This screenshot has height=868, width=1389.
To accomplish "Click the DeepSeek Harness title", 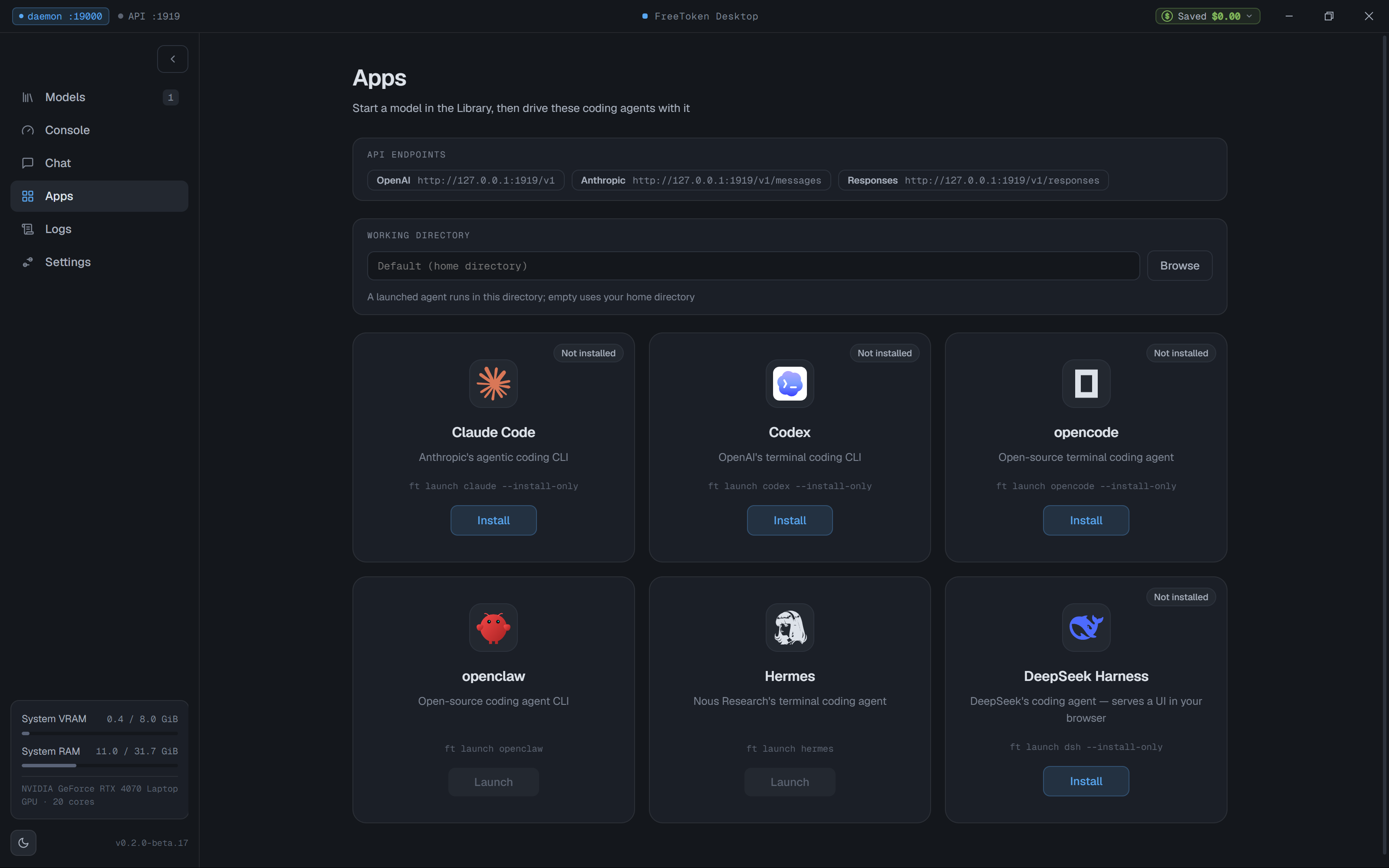I will 1086,676.
